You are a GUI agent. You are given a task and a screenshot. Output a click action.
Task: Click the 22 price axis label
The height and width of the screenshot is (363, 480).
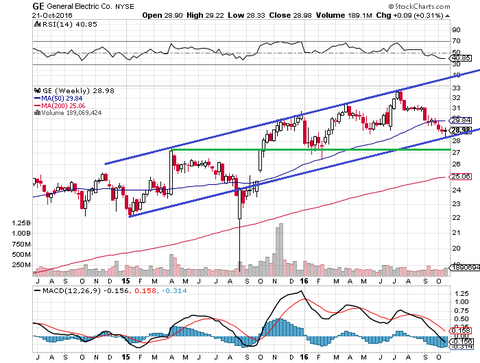click(456, 217)
